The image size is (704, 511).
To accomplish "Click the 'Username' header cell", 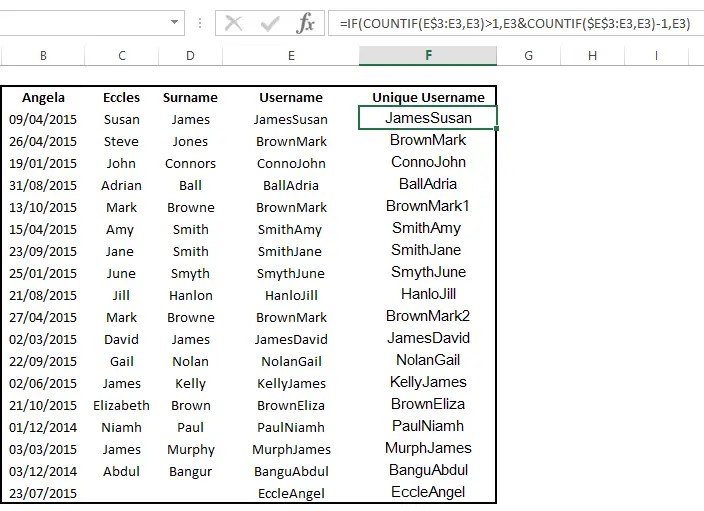I will 291,97.
